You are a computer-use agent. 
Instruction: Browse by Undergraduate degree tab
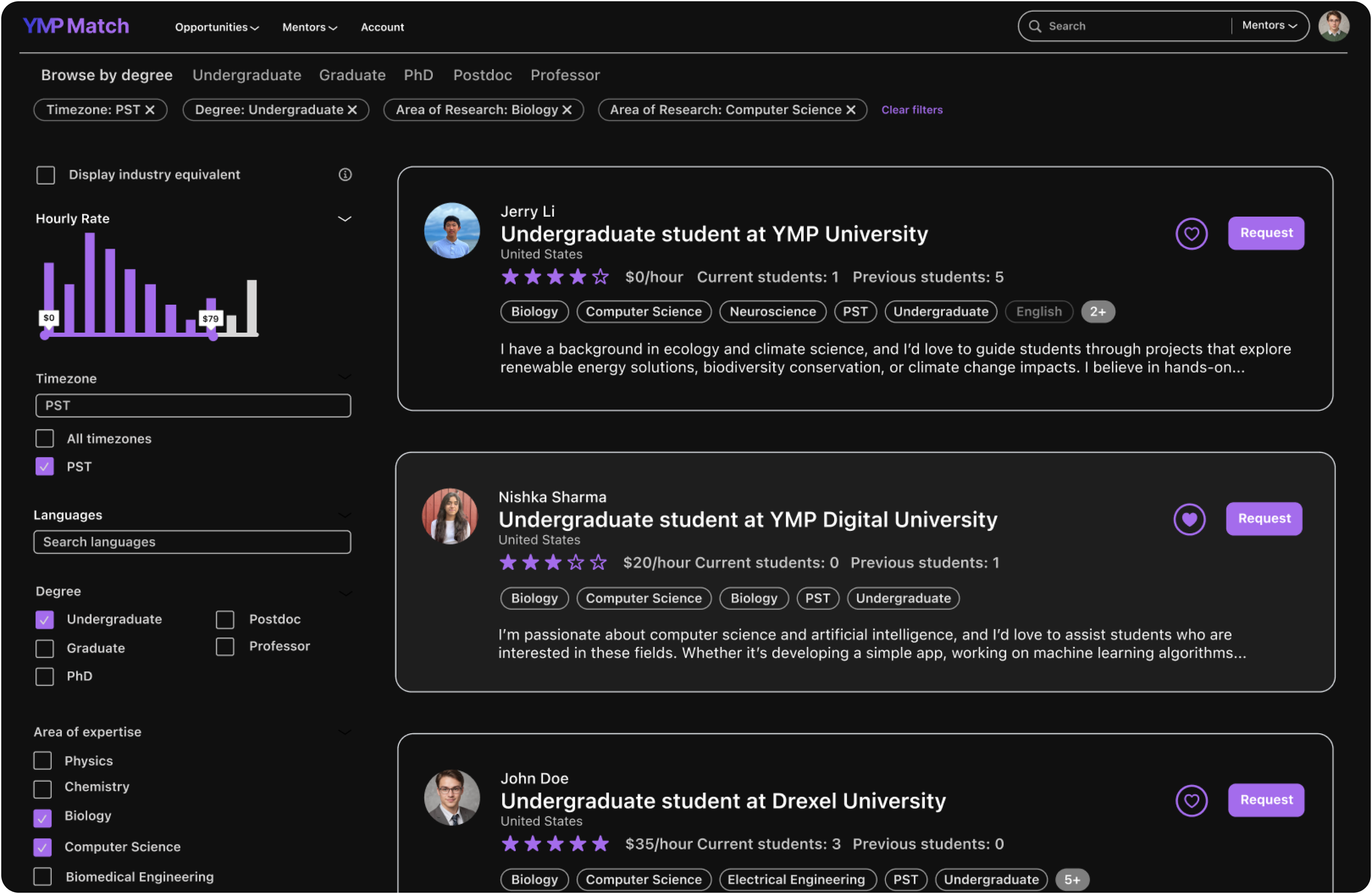click(247, 75)
